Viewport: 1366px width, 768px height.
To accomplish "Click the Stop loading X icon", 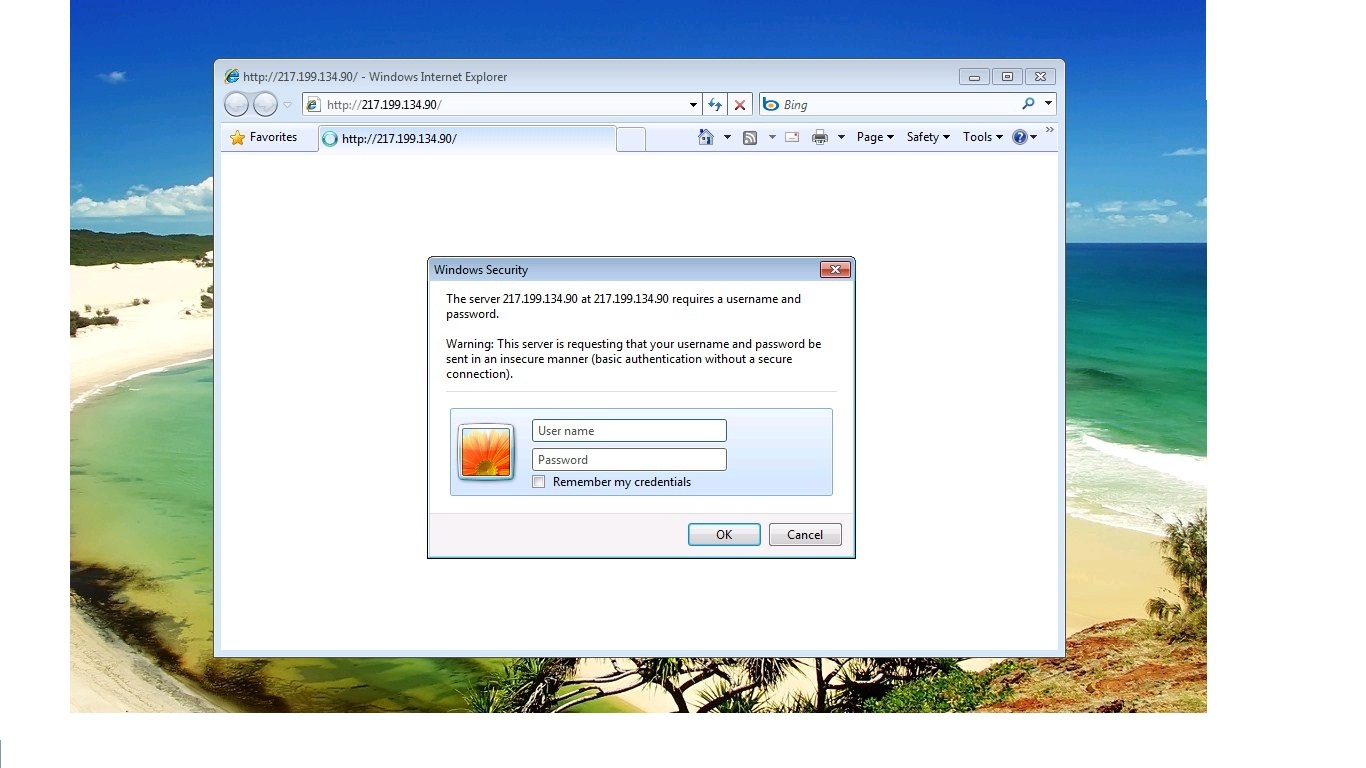I will (740, 105).
